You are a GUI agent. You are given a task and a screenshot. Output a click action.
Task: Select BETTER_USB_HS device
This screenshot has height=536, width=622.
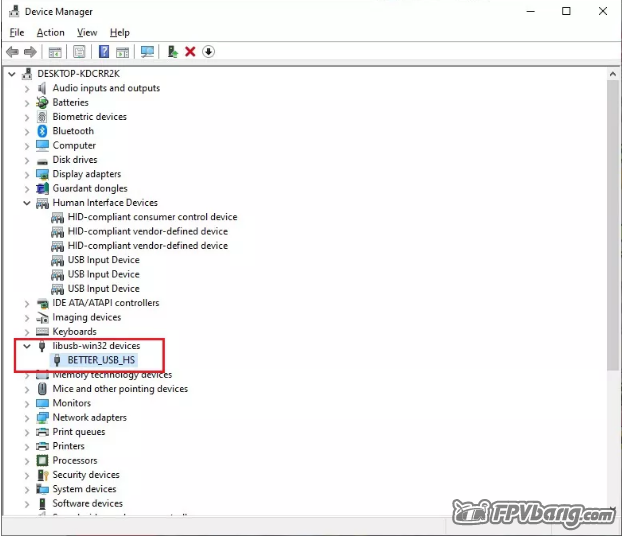[x=101, y=360]
